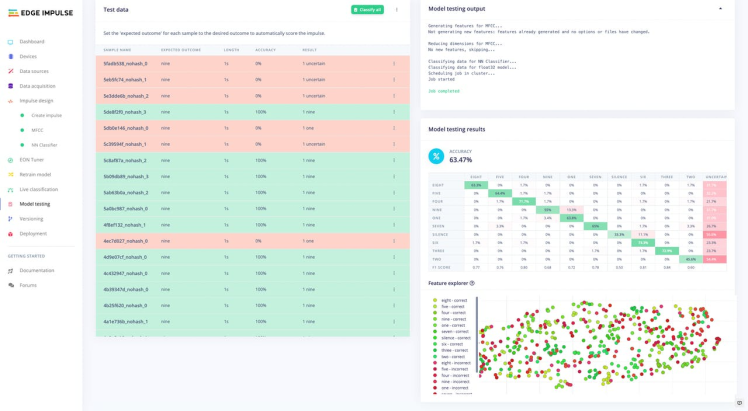The height and width of the screenshot is (411, 748).
Task: Open Test data panel three-dot menu
Action: (x=397, y=10)
